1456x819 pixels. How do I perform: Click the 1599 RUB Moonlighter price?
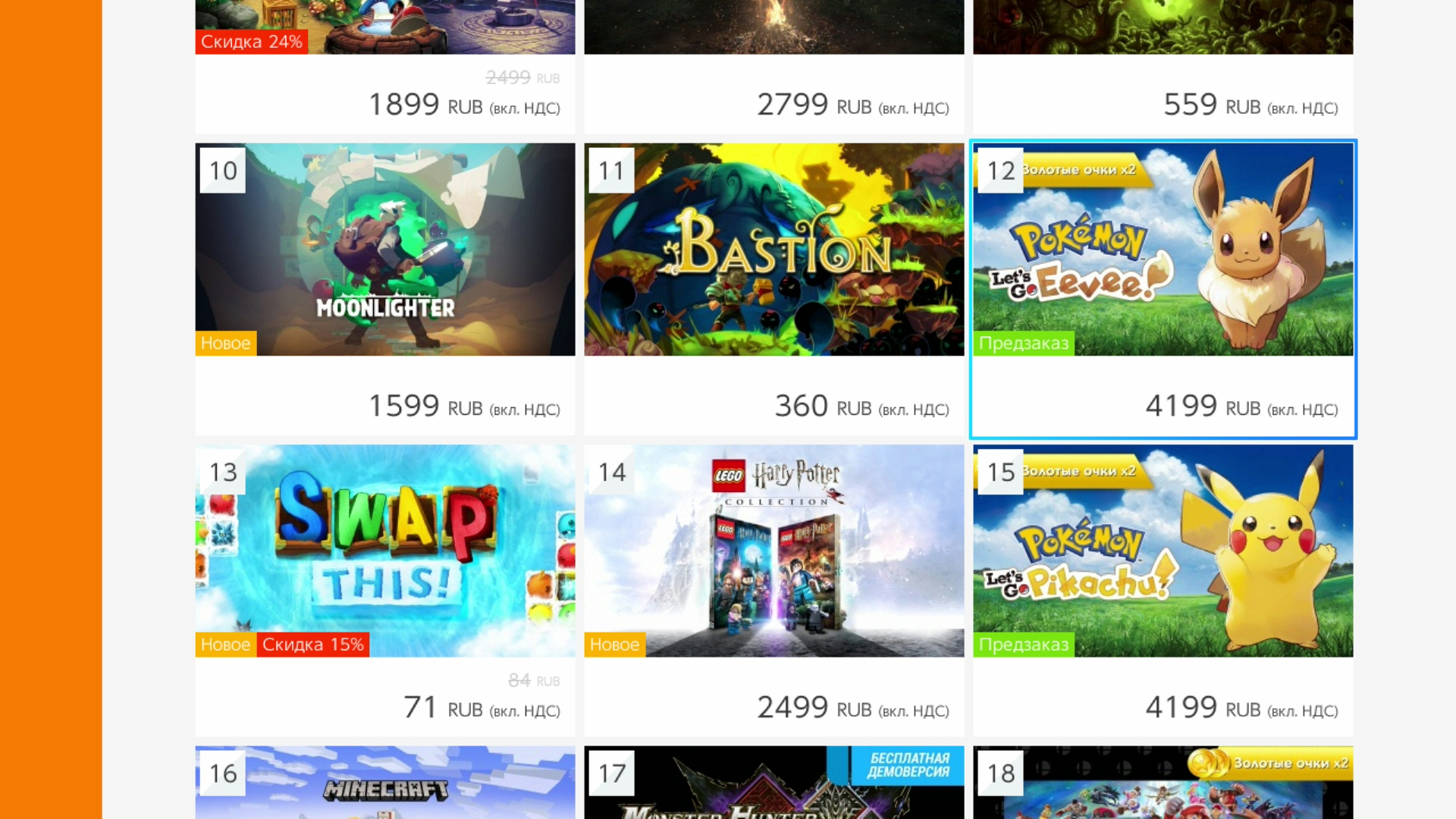(464, 406)
